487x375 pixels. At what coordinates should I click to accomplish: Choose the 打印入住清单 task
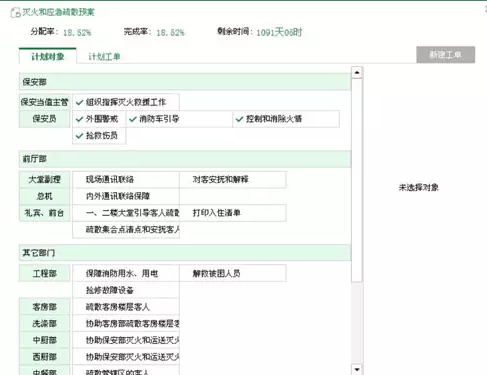[233, 213]
